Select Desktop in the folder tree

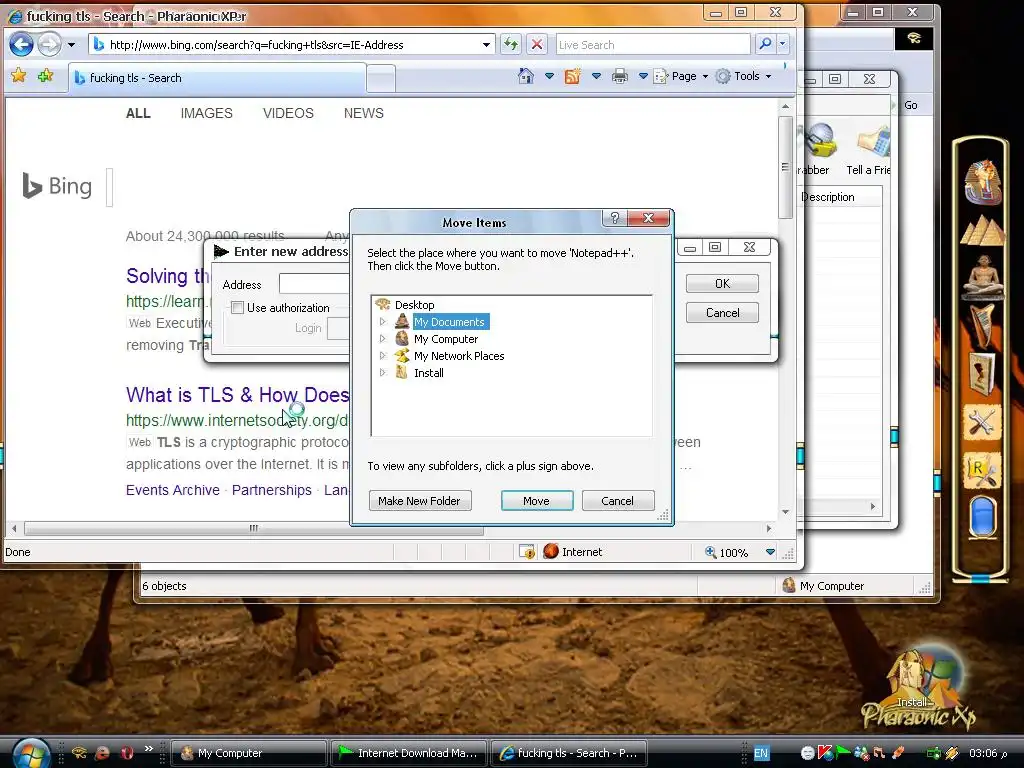click(414, 305)
